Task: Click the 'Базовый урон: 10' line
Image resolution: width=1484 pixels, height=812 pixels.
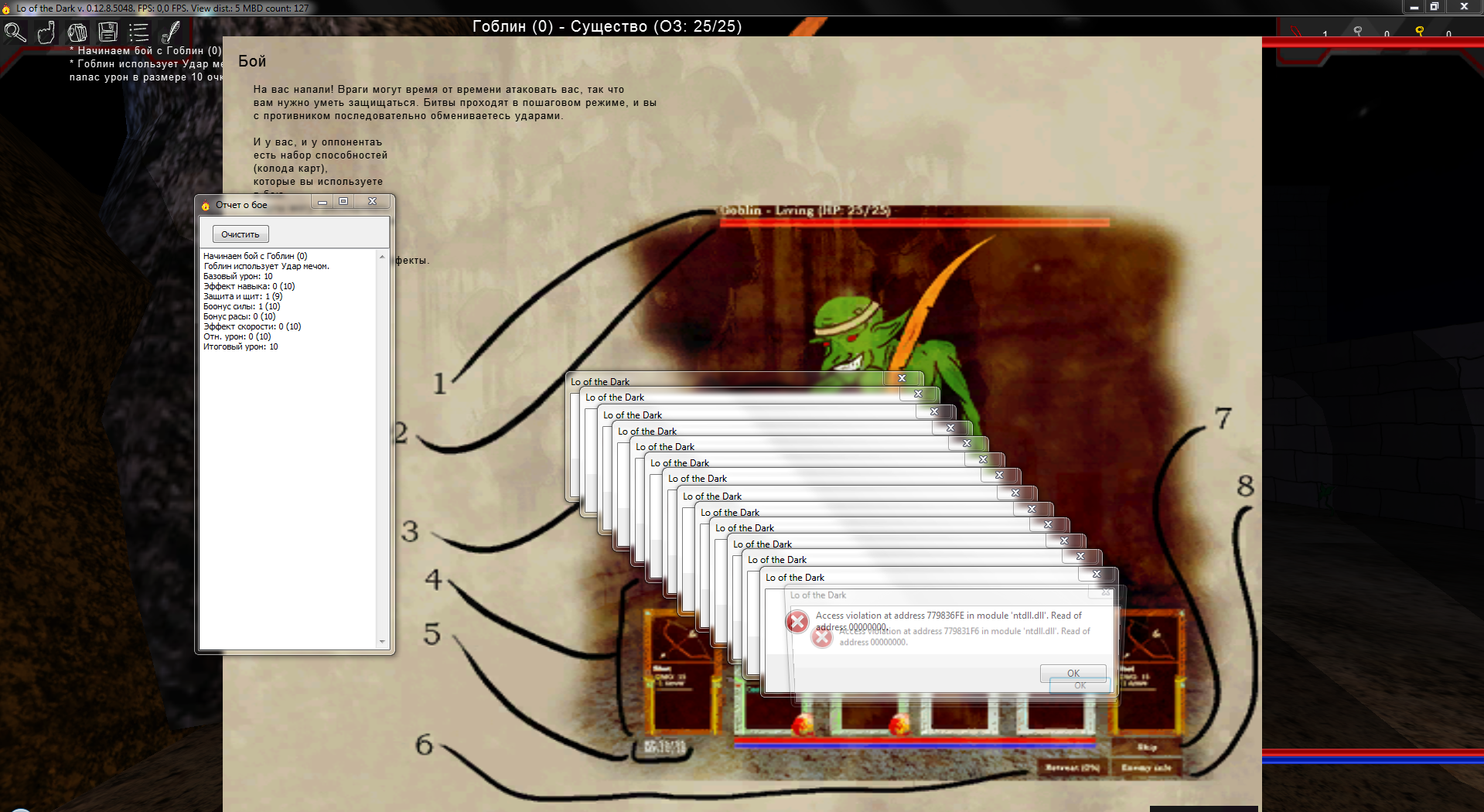Action: tap(238, 276)
